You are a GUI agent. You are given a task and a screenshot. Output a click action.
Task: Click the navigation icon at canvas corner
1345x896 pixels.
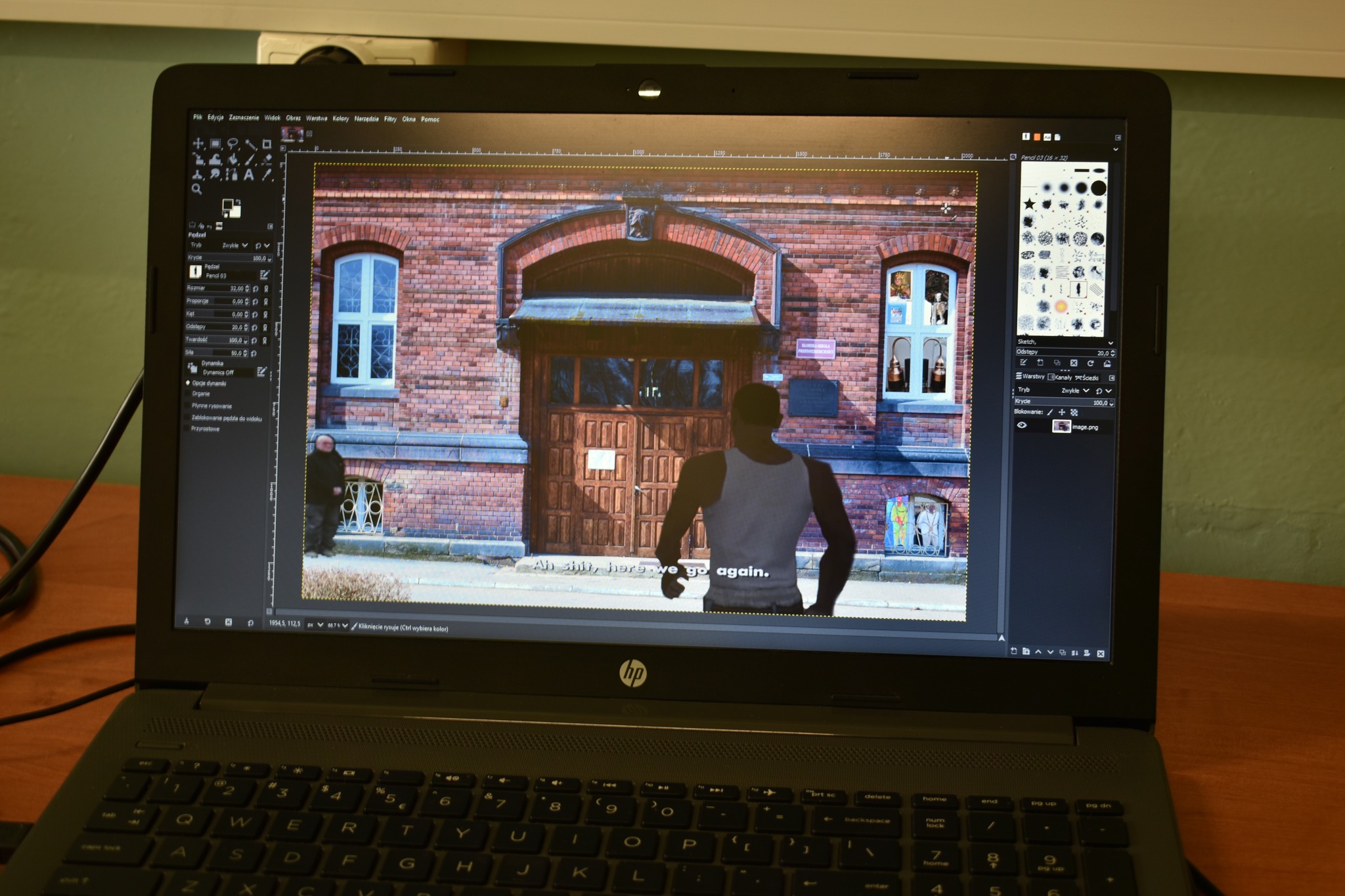(1001, 637)
